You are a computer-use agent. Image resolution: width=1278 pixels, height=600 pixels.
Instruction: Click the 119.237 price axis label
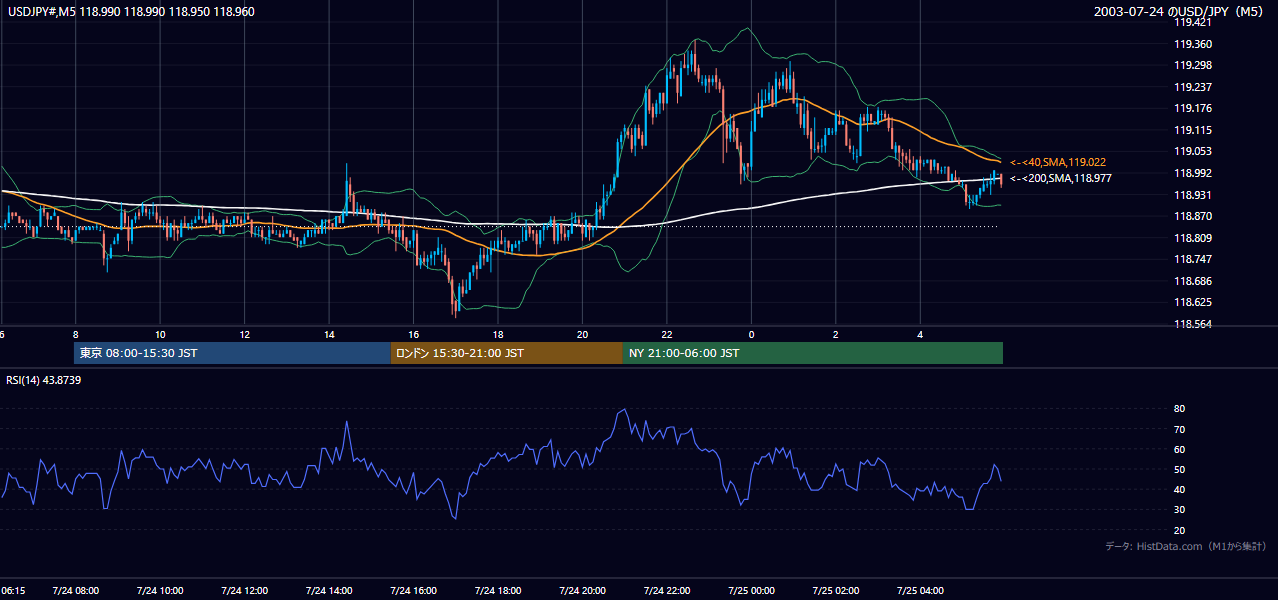pos(1193,87)
